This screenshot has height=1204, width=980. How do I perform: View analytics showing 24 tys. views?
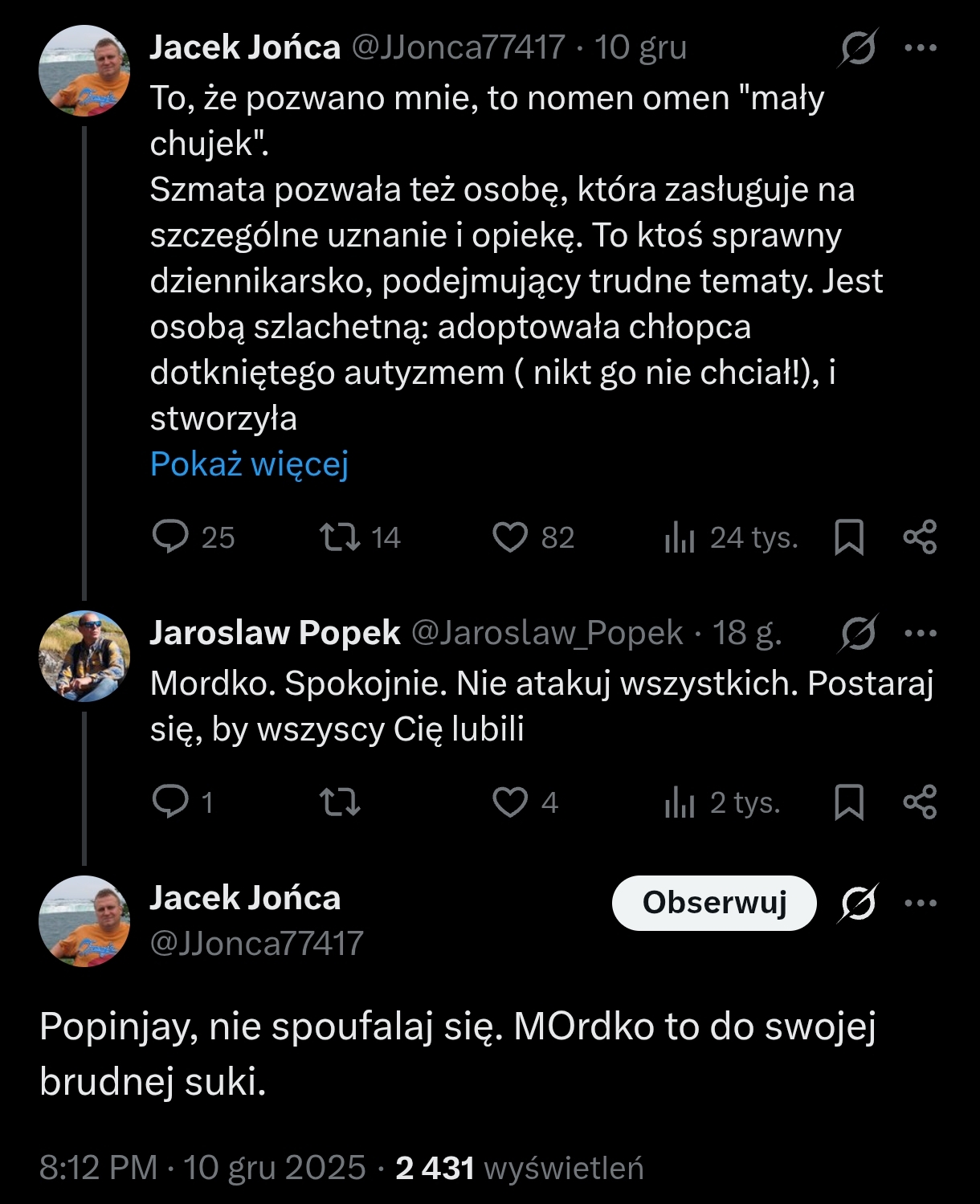[x=680, y=537]
